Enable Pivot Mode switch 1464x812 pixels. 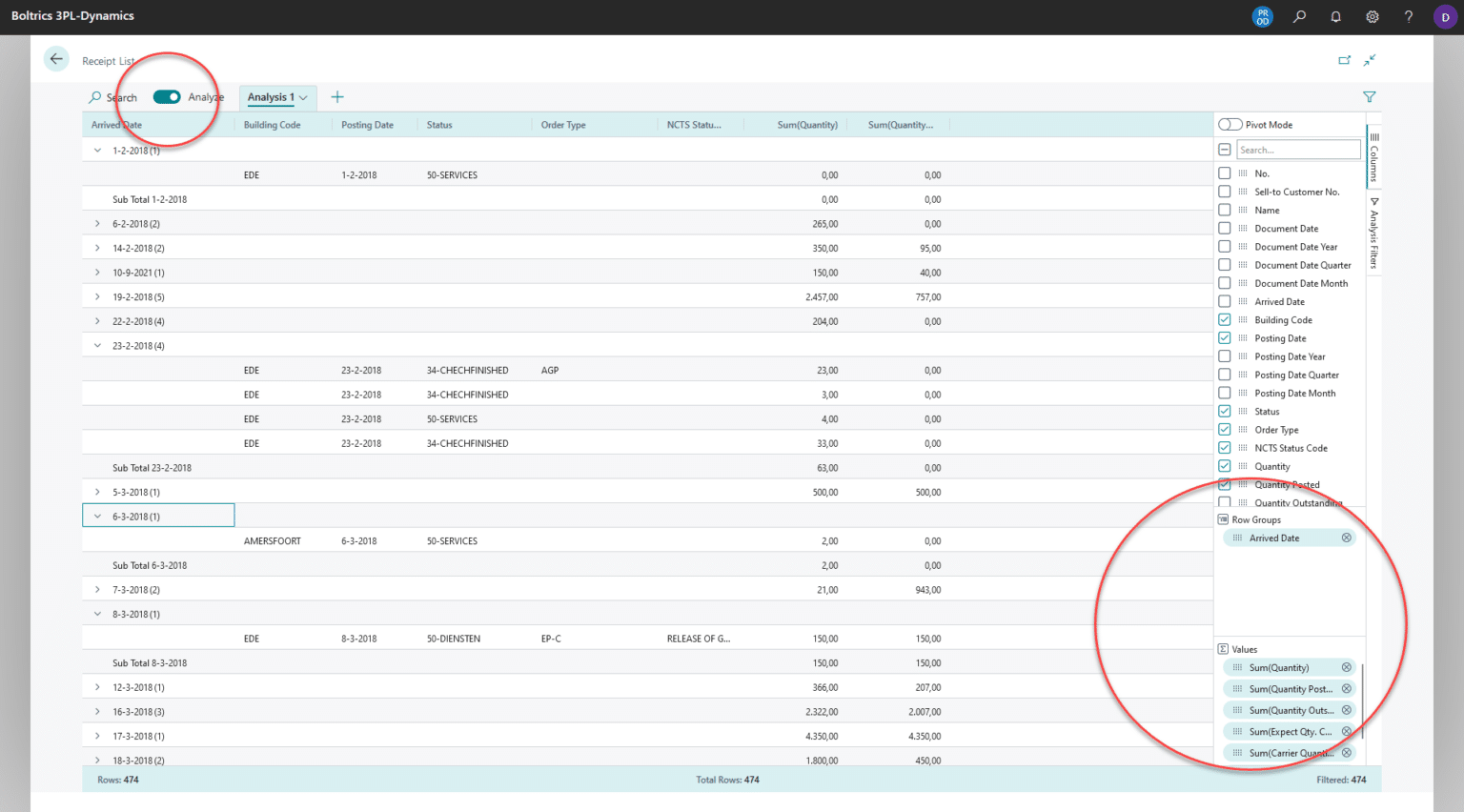[1230, 125]
